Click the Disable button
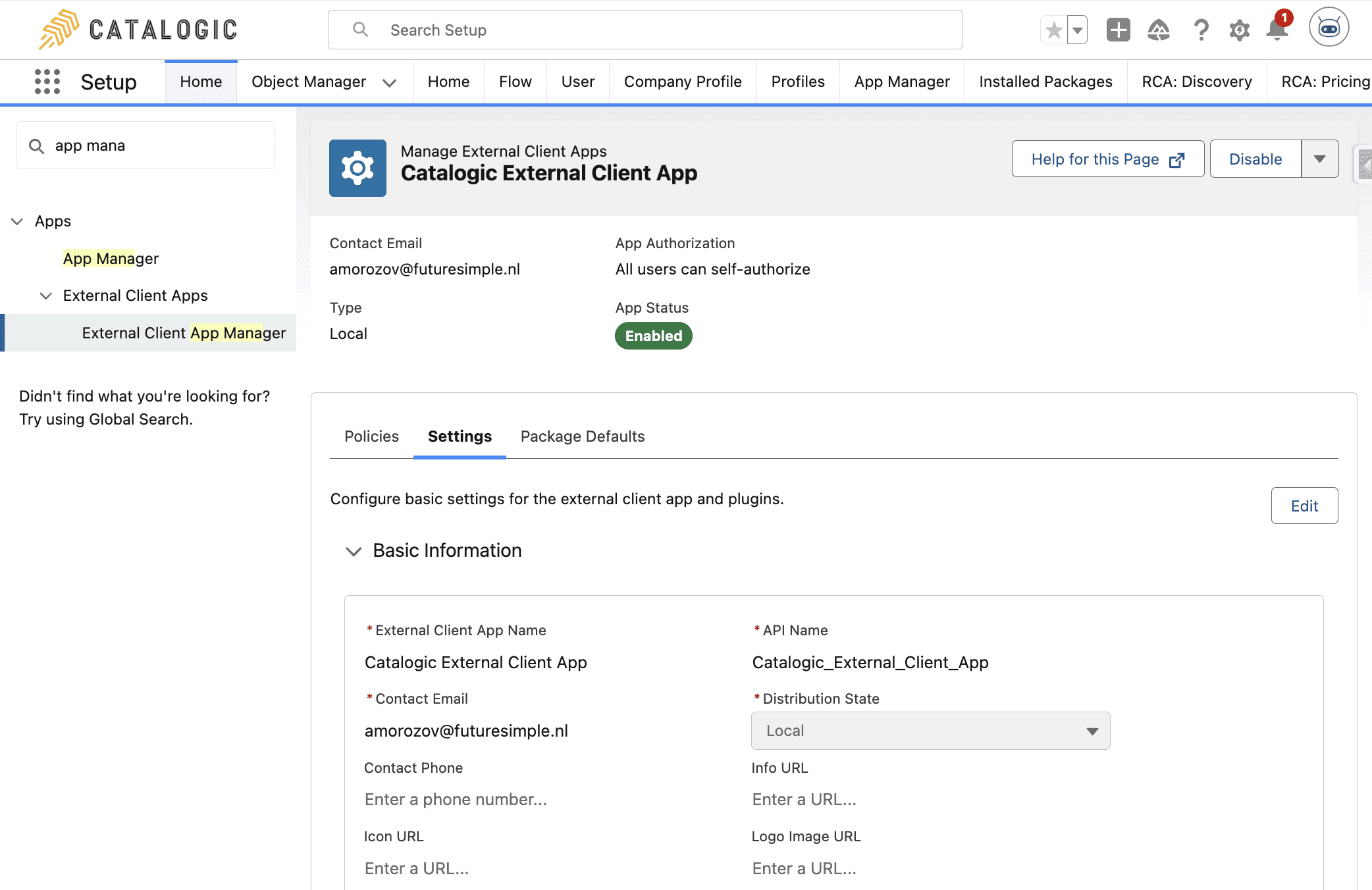Viewport: 1372px width, 890px height. (1255, 159)
